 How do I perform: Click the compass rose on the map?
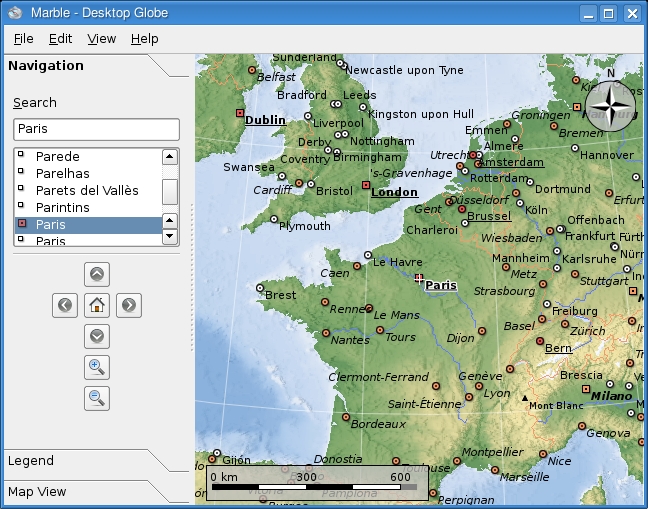click(x=609, y=105)
